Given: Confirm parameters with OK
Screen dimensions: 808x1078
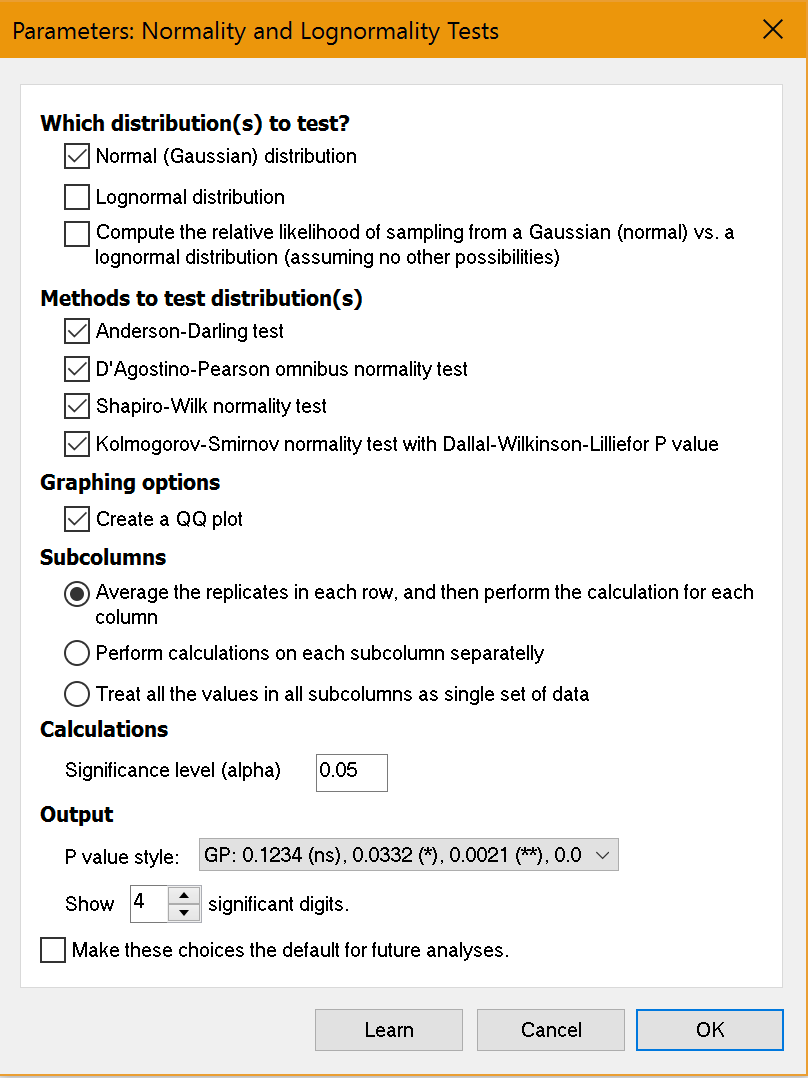Looking at the screenshot, I should point(709,1029).
